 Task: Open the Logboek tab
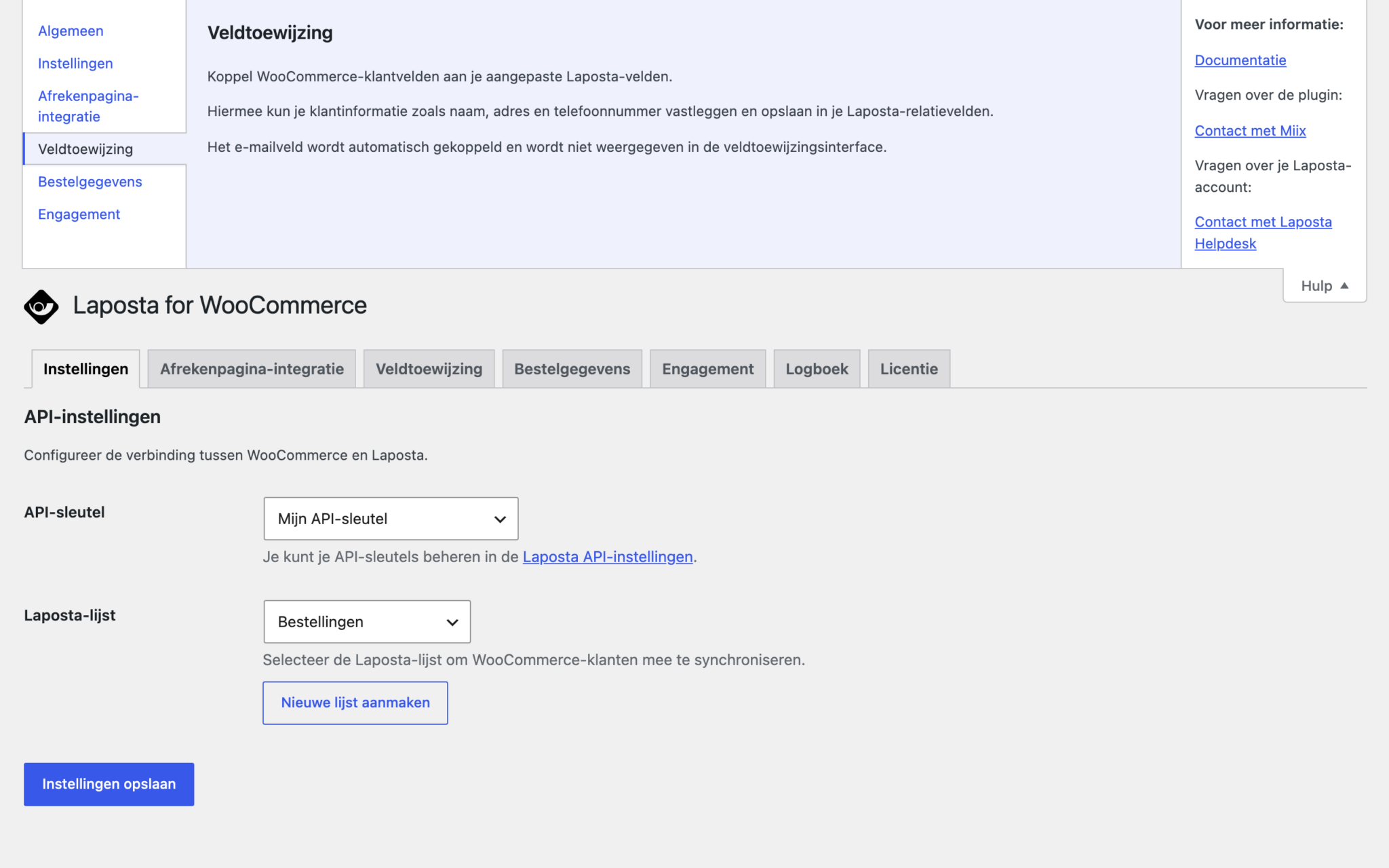click(817, 369)
